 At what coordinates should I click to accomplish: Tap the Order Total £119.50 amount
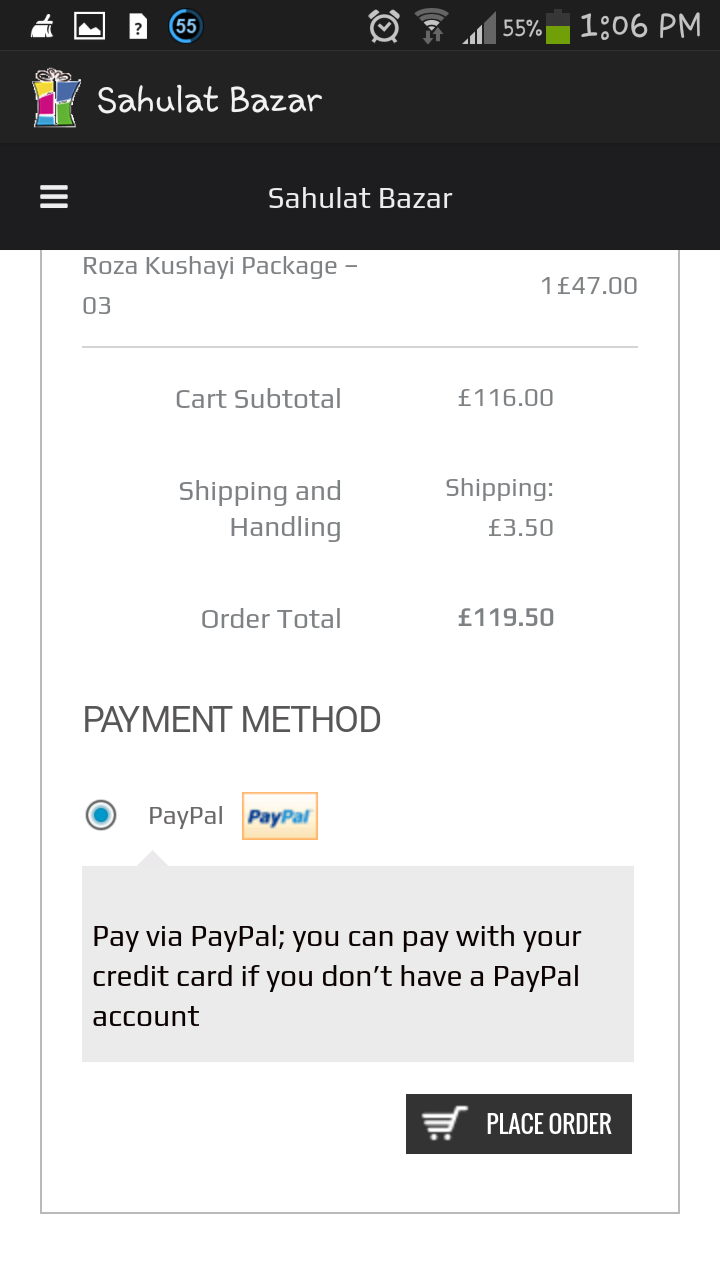(506, 617)
